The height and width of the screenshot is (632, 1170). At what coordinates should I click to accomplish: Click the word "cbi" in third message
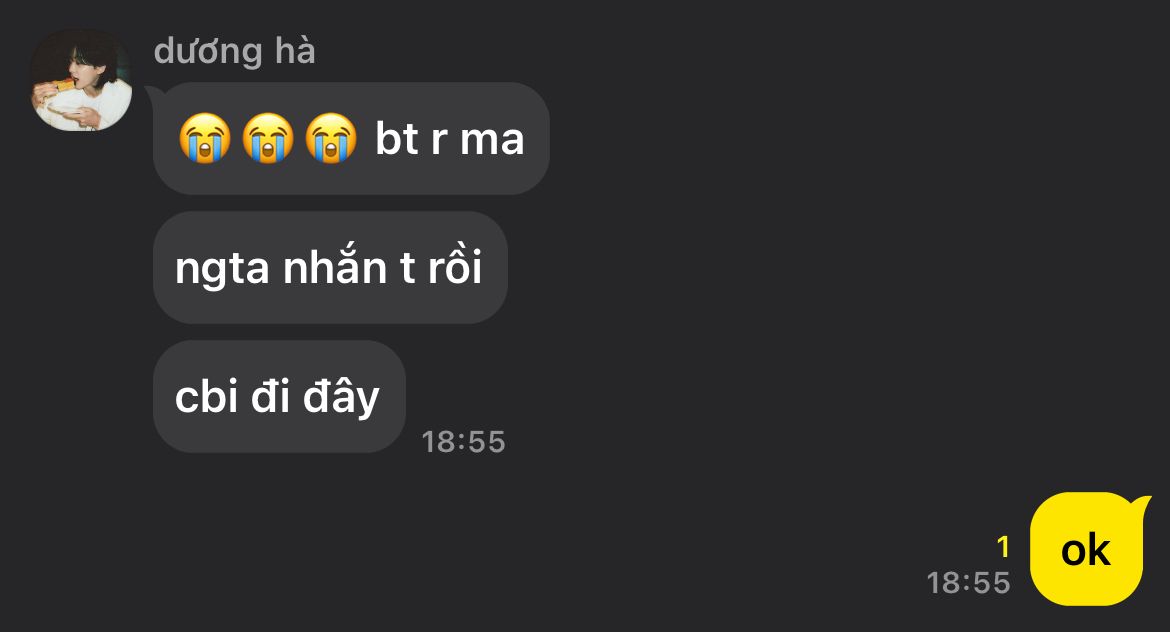(206, 396)
